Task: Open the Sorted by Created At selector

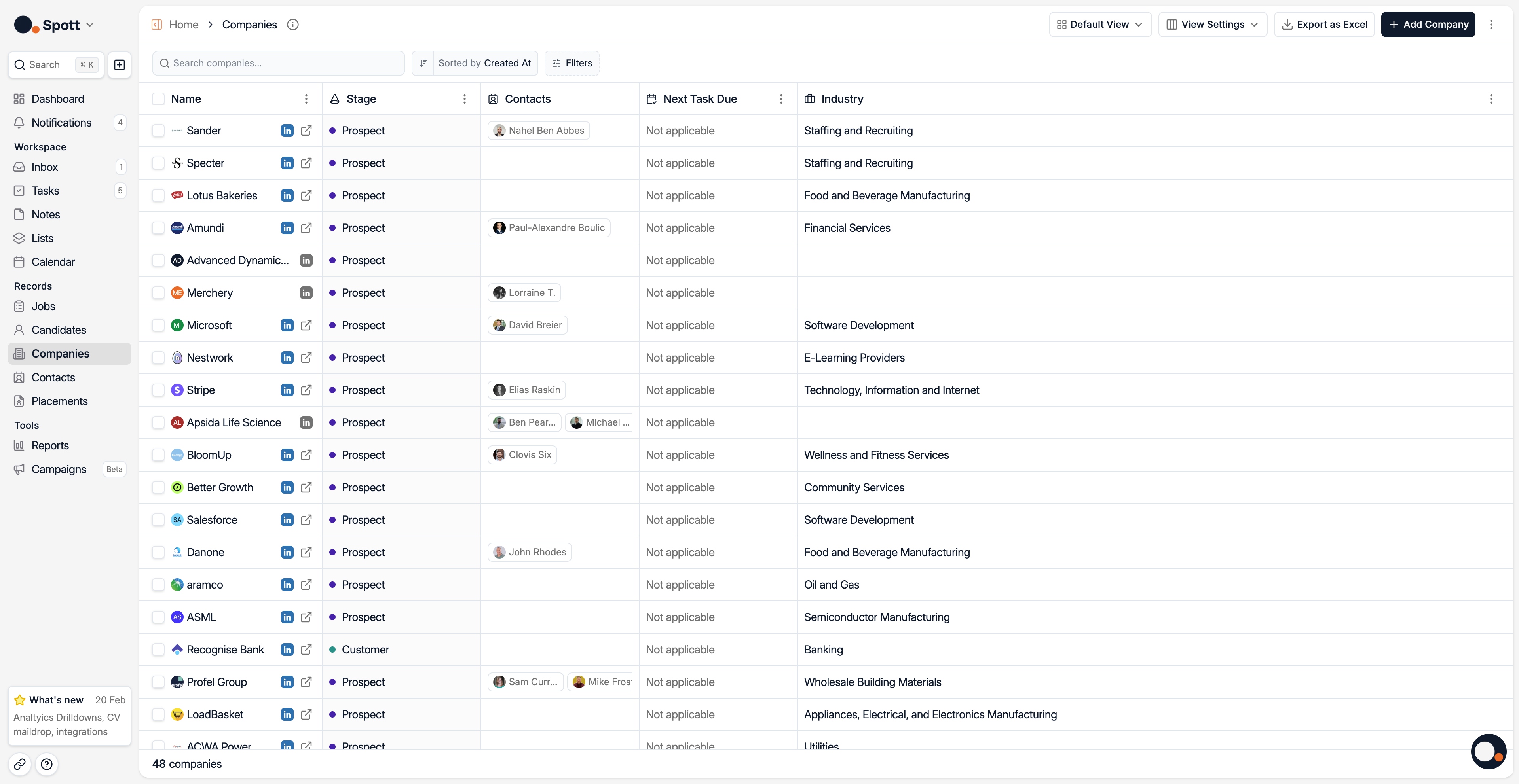Action: [485, 63]
